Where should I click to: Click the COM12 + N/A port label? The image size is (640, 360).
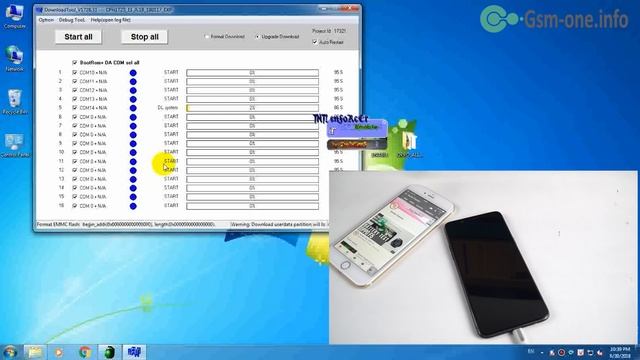pyautogui.click(x=93, y=90)
